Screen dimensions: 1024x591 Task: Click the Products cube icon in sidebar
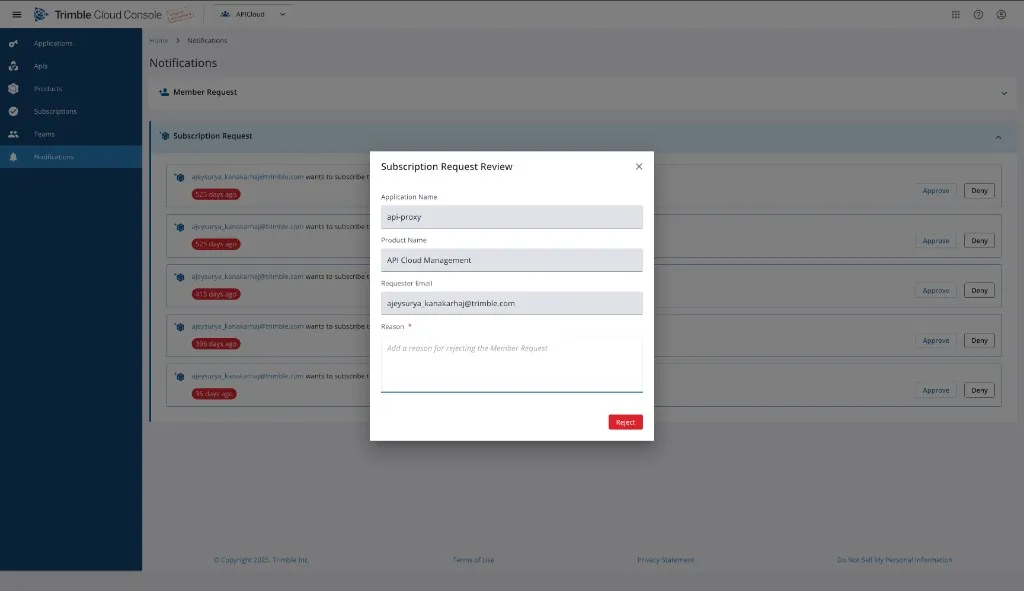click(x=13, y=89)
